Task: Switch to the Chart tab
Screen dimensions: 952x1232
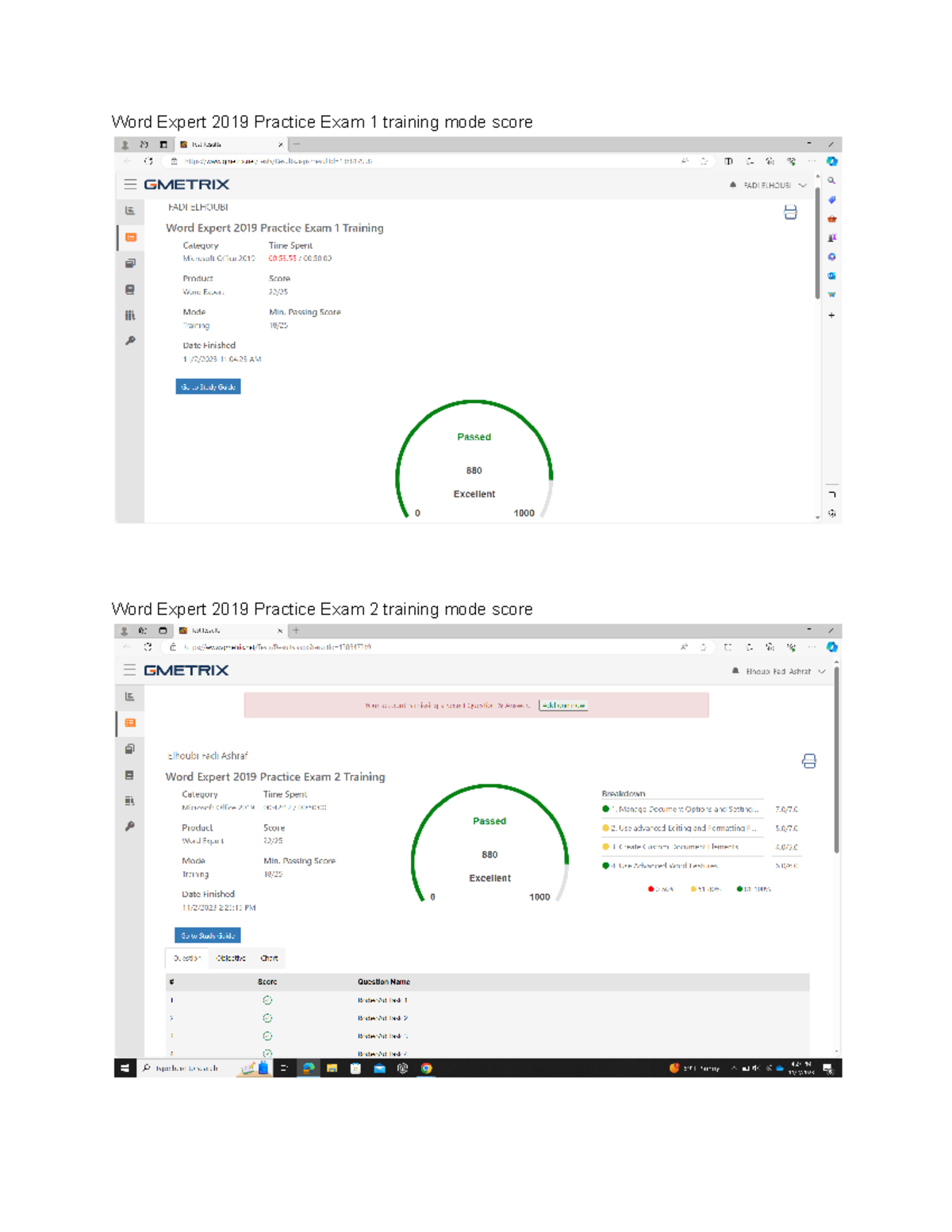Action: click(269, 958)
